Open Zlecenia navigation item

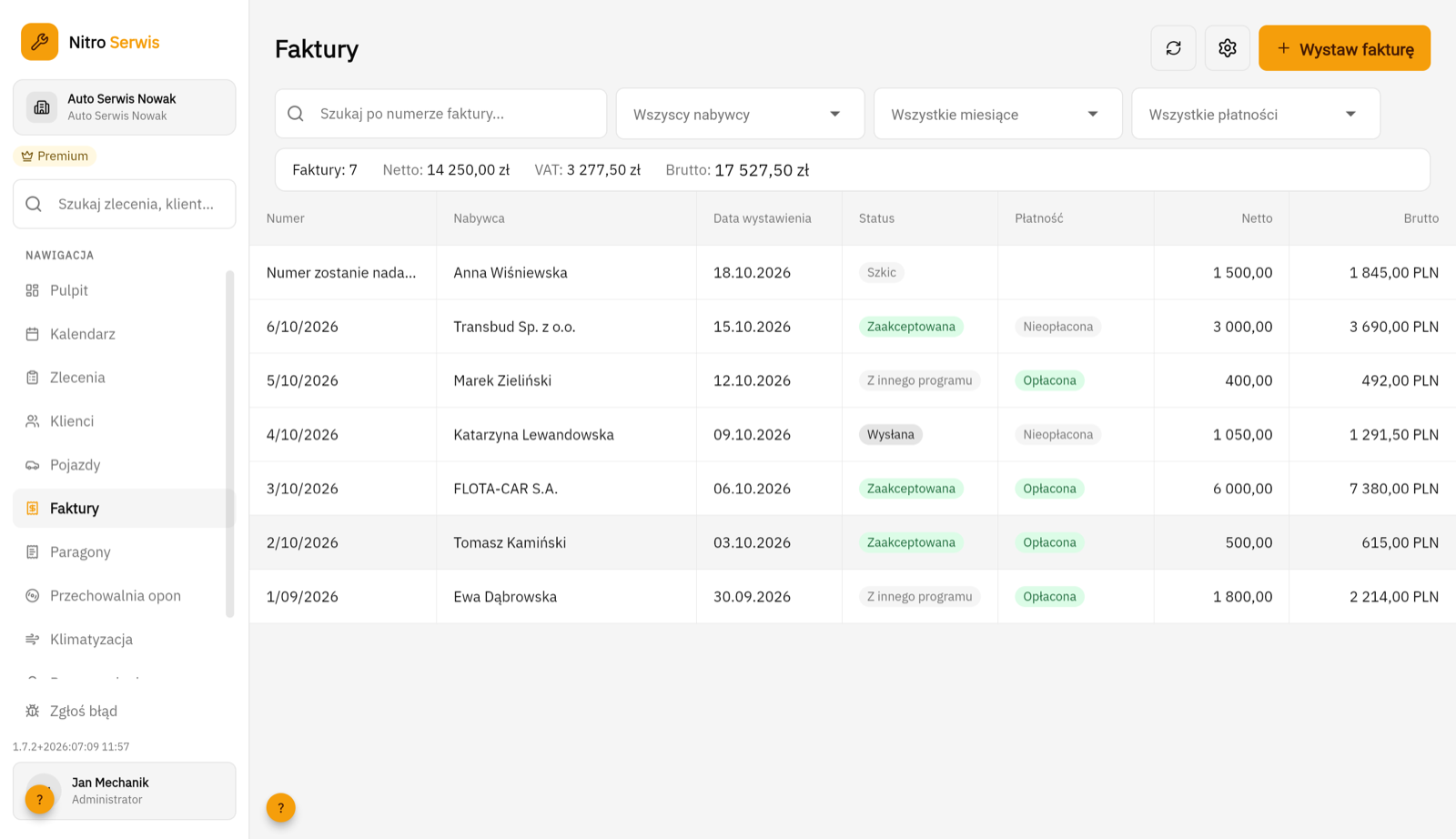124,378
